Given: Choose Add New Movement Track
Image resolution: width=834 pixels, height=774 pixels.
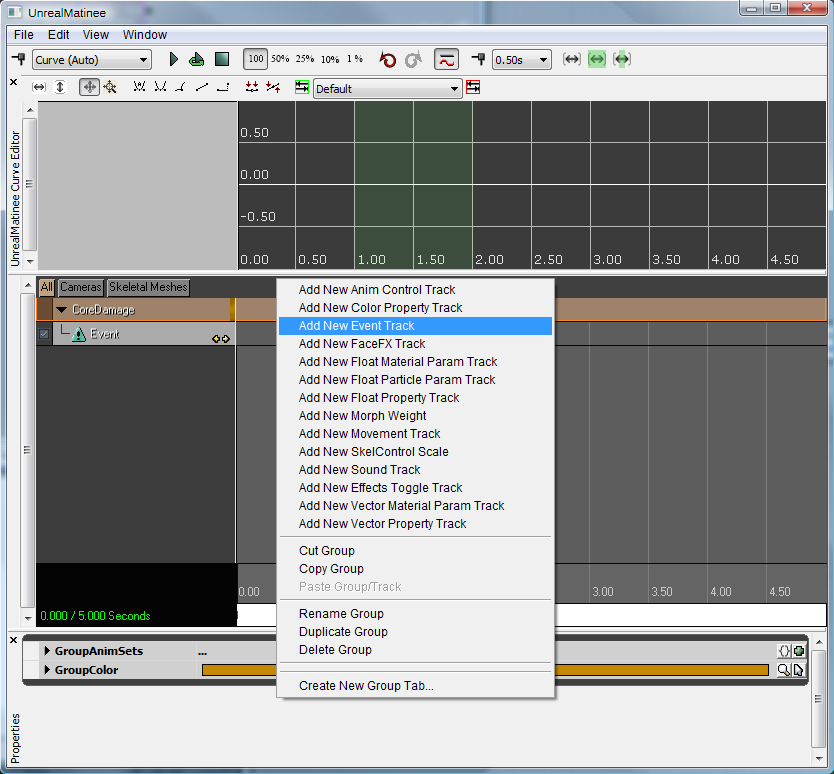Looking at the screenshot, I should (x=415, y=434).
